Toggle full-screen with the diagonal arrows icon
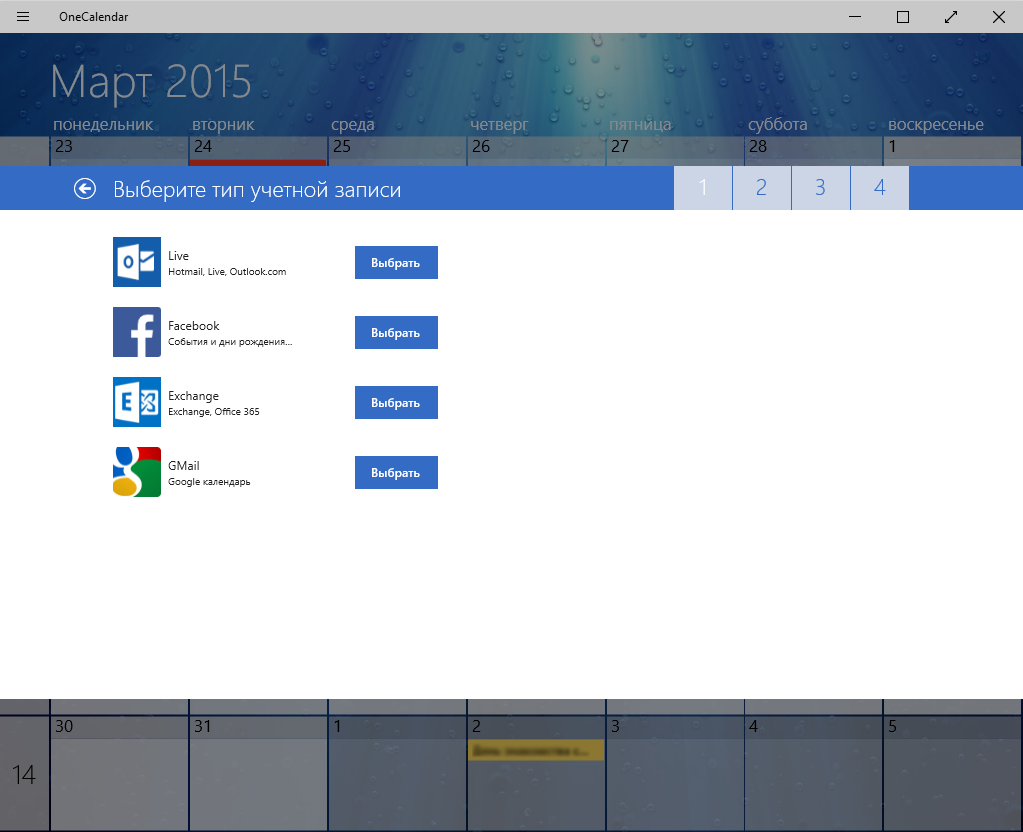The width and height of the screenshot is (1023, 832). point(951,17)
